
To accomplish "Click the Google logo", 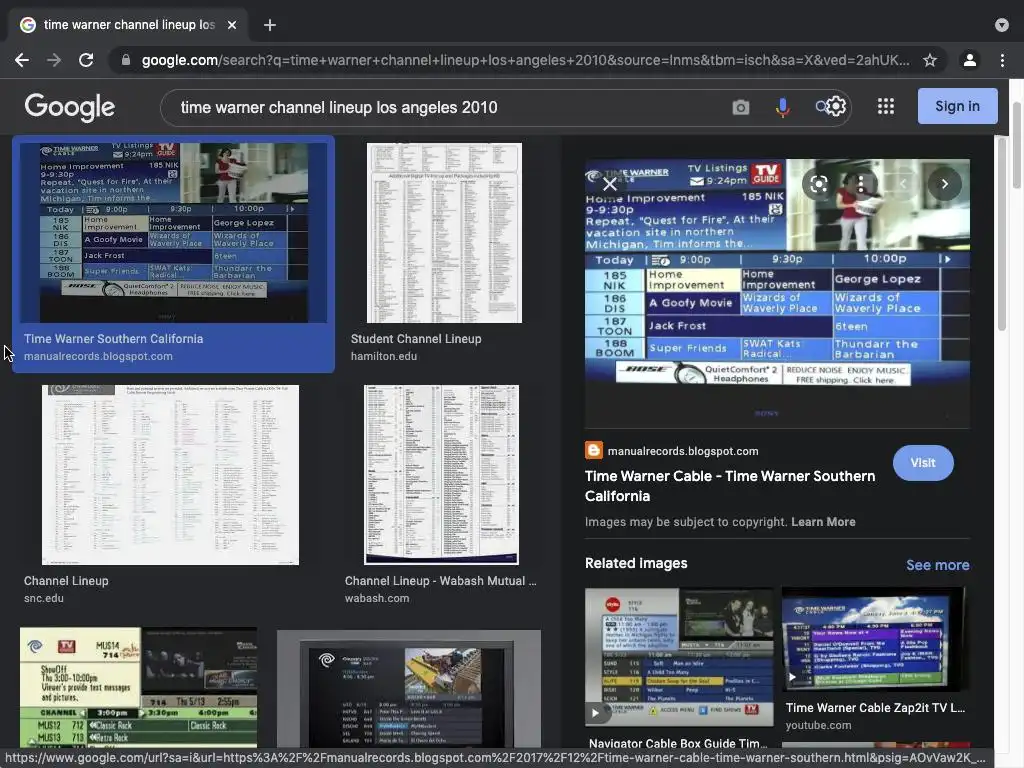I will [70, 107].
